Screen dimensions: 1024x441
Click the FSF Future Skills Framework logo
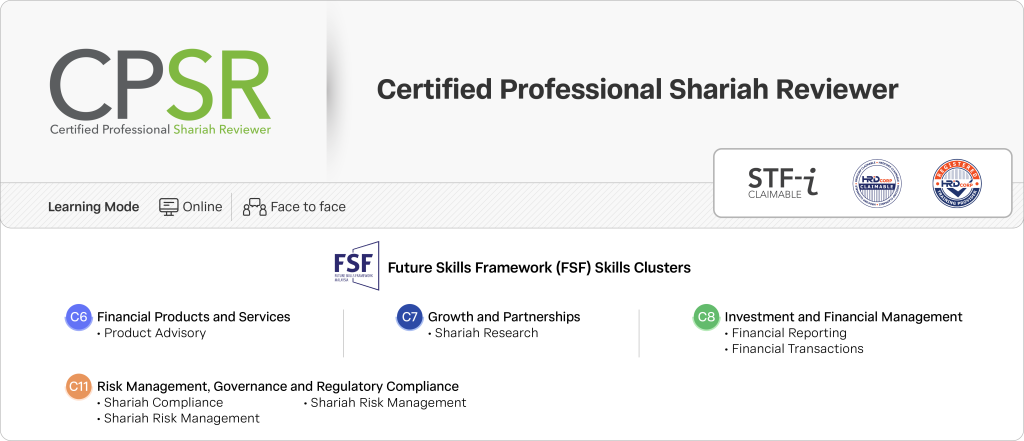point(356,266)
